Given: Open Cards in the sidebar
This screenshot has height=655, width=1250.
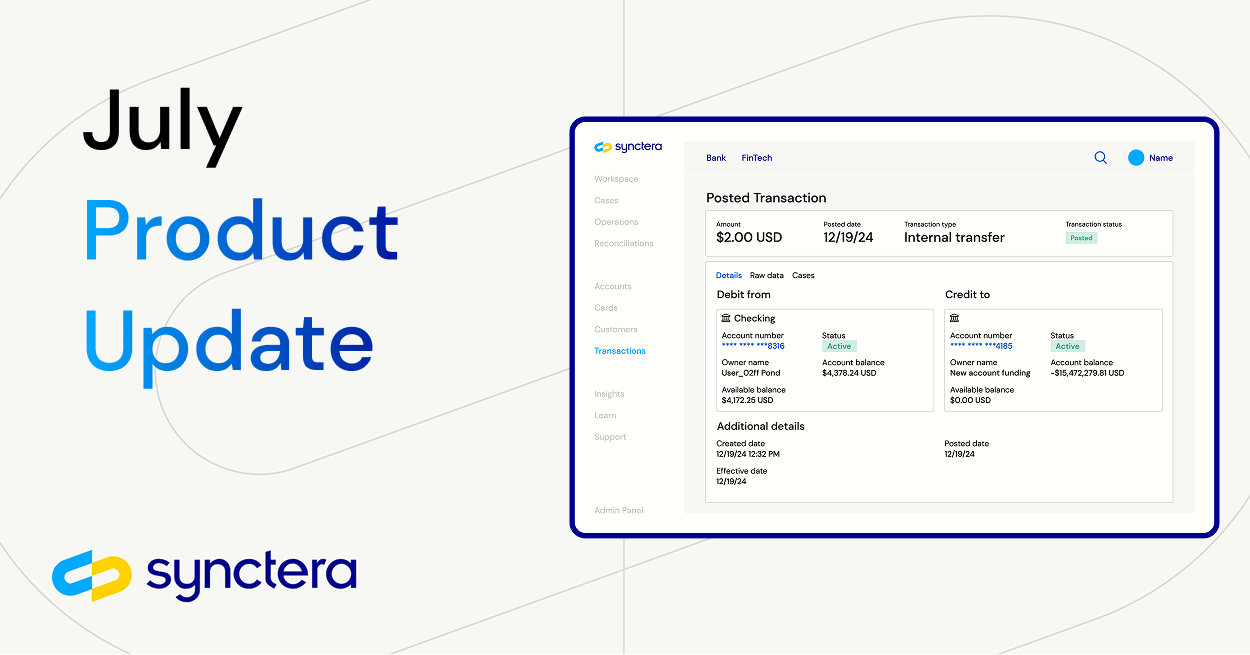Looking at the screenshot, I should pyautogui.click(x=606, y=308).
